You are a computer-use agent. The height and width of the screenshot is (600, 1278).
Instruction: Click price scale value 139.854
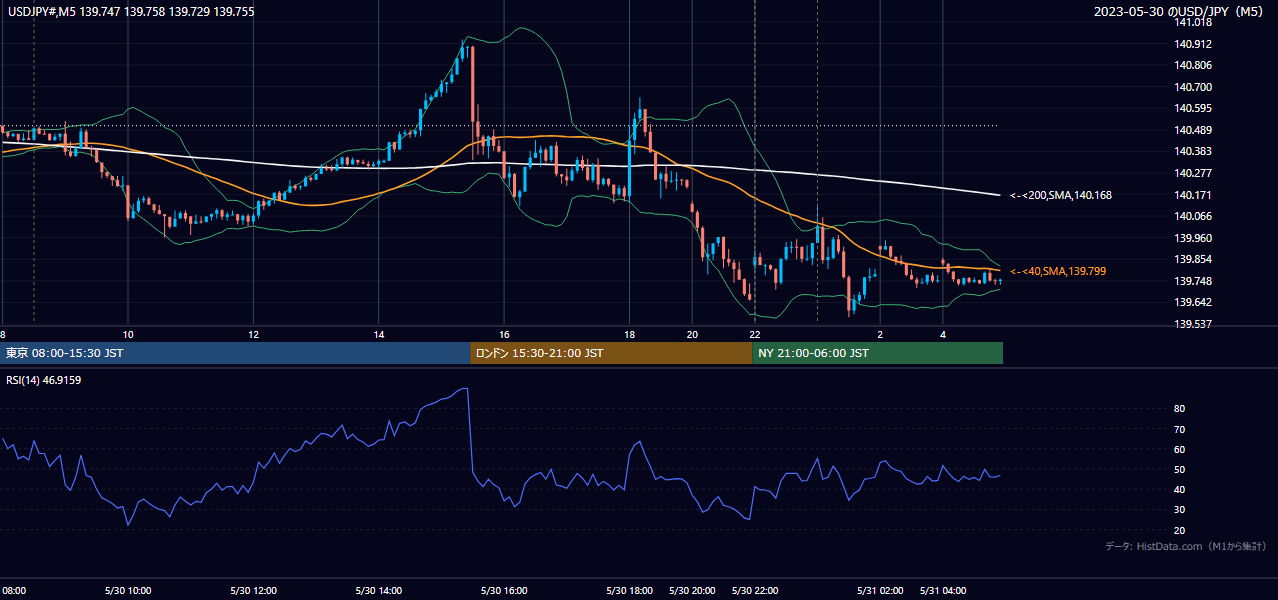pos(1193,259)
